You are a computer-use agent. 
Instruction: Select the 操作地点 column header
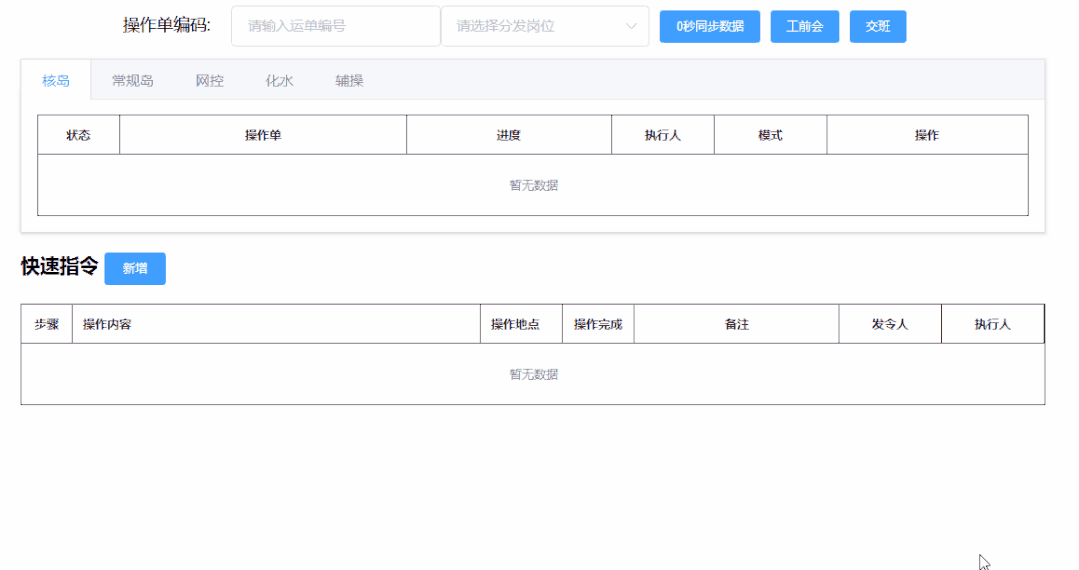(x=515, y=324)
